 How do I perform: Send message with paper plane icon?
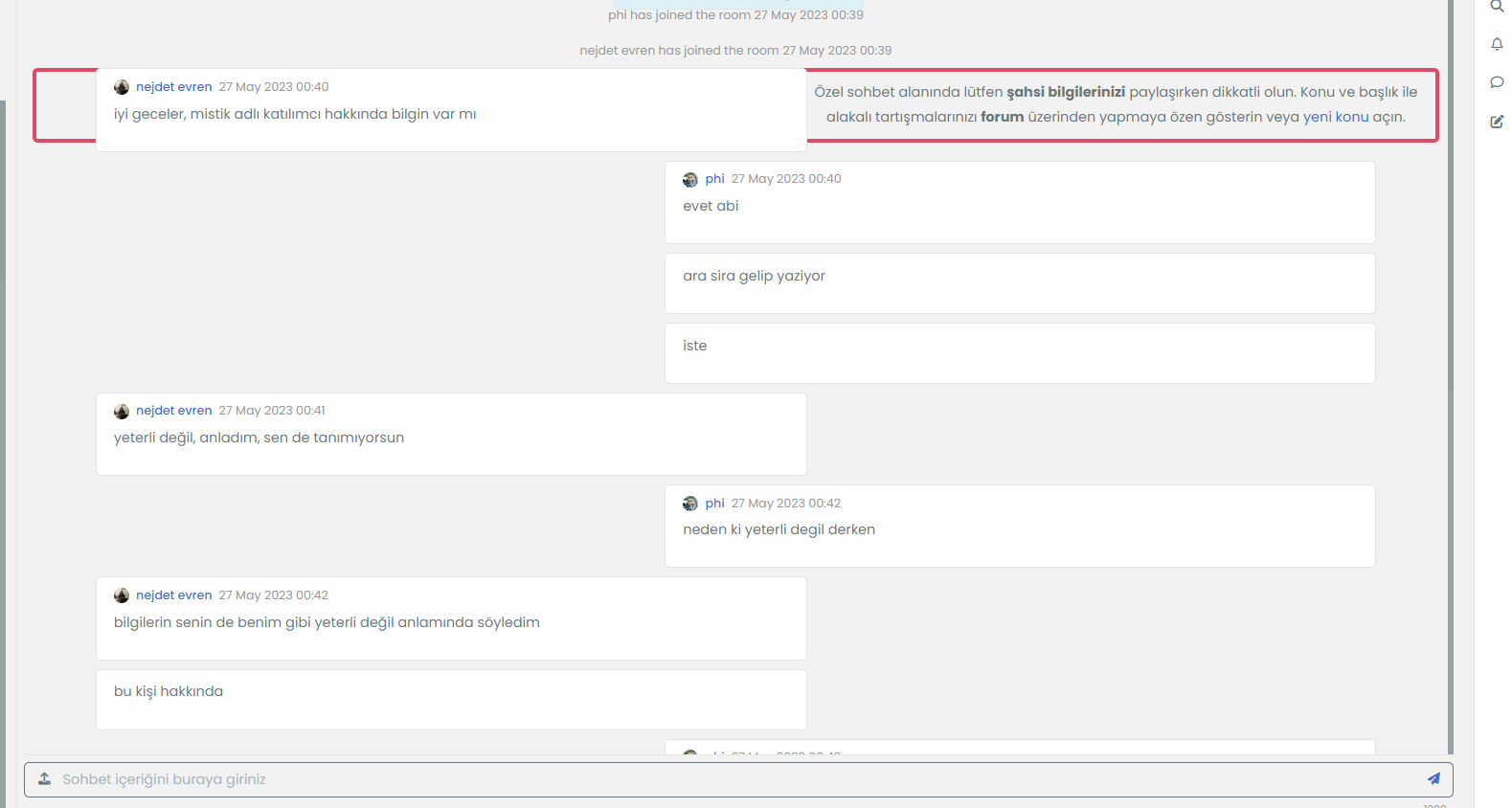(x=1433, y=779)
